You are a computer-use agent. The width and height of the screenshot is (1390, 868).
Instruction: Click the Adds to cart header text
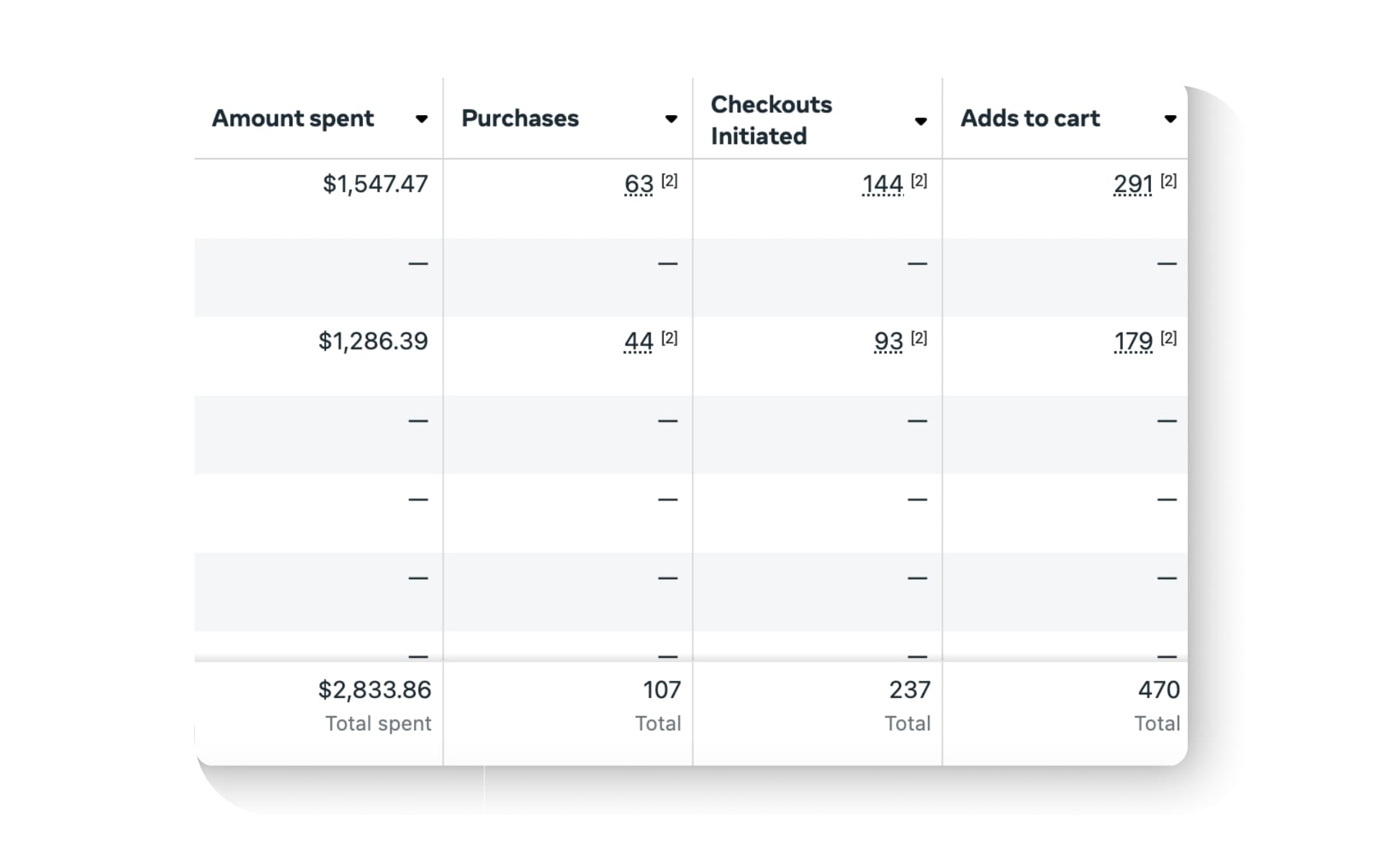click(x=1030, y=118)
